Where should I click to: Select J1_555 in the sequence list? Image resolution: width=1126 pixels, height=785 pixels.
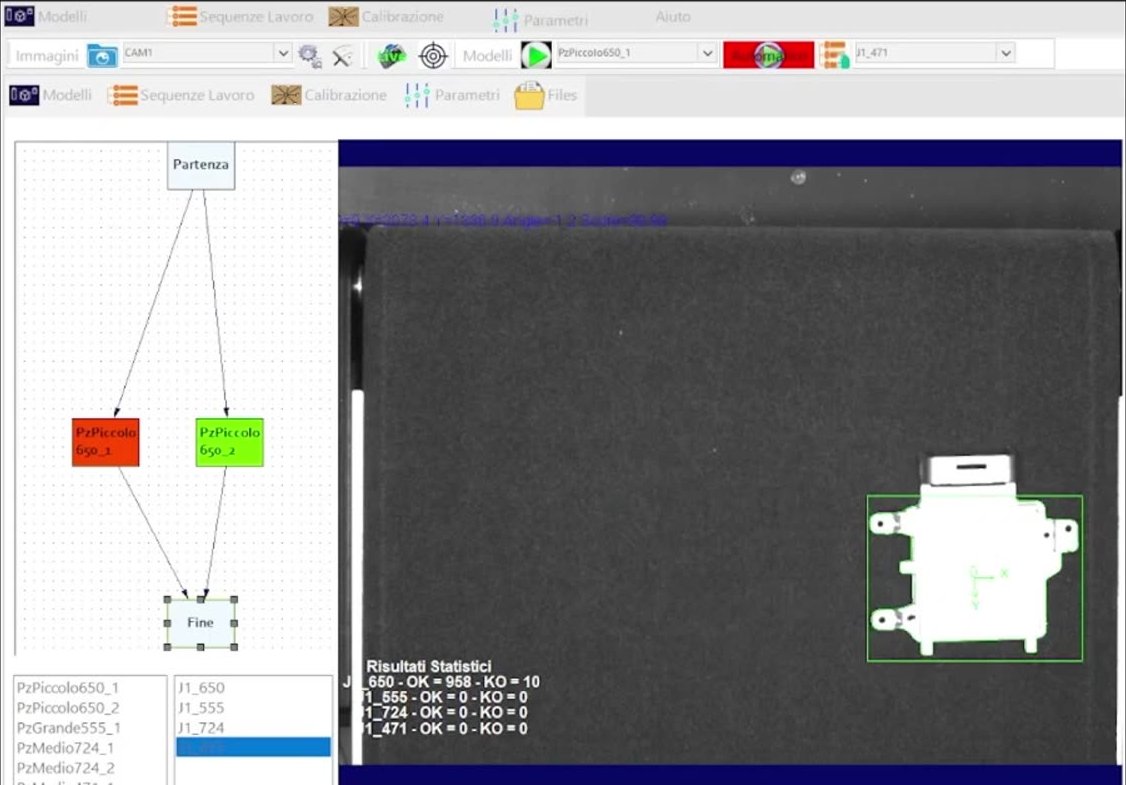click(x=201, y=707)
